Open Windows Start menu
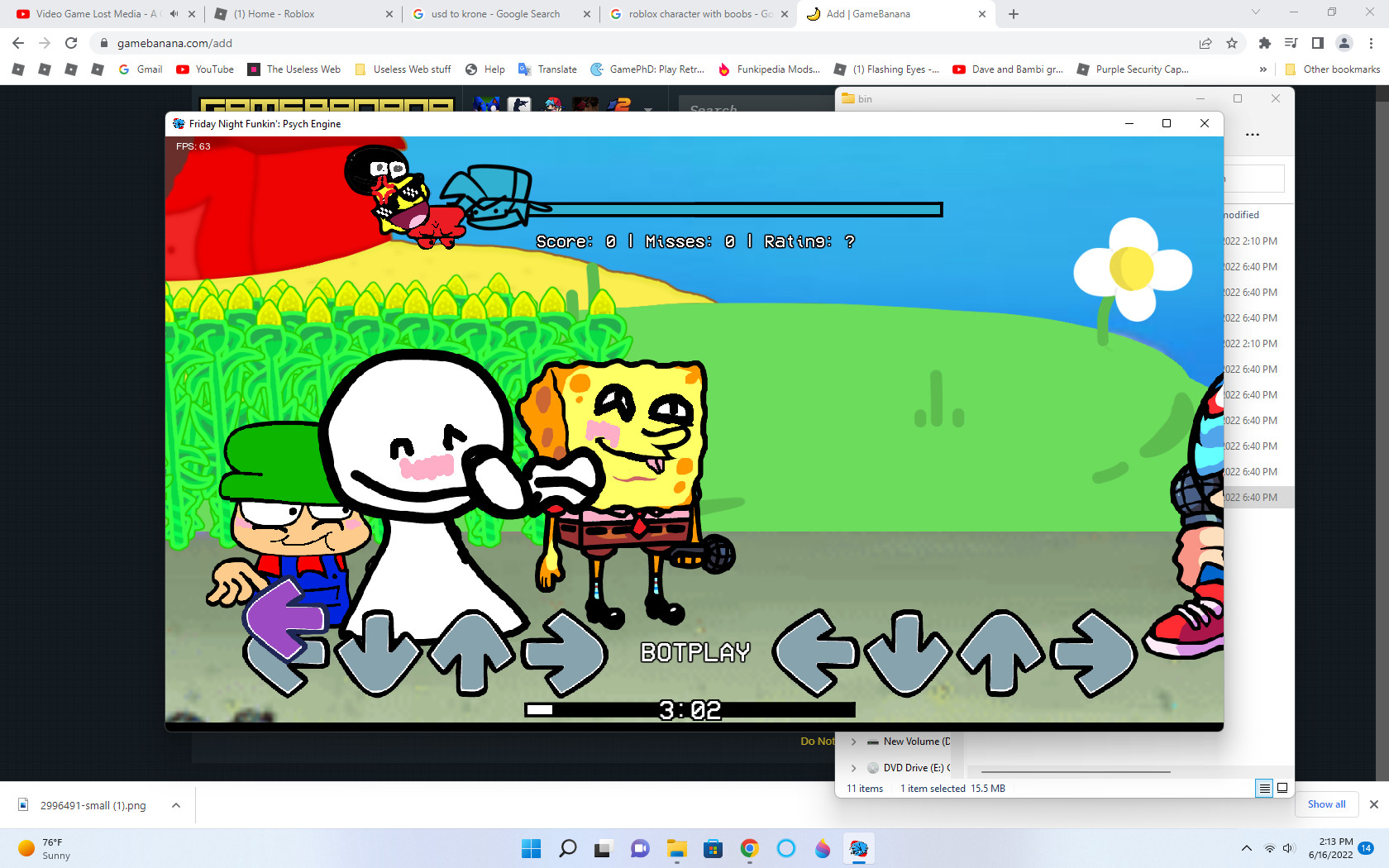Image resolution: width=1389 pixels, height=868 pixels. click(531, 848)
